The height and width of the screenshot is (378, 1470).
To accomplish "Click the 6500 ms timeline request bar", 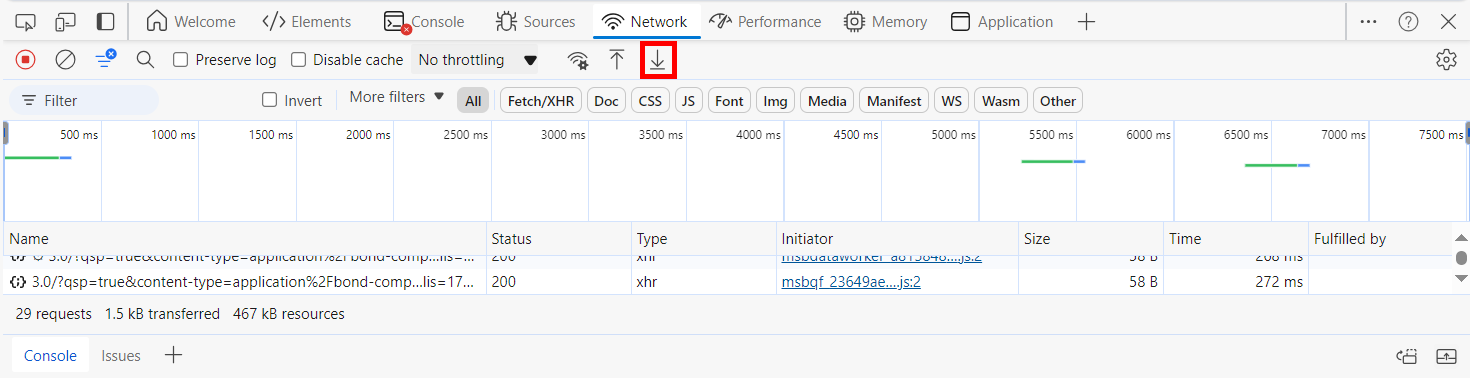I will click(x=1277, y=165).
